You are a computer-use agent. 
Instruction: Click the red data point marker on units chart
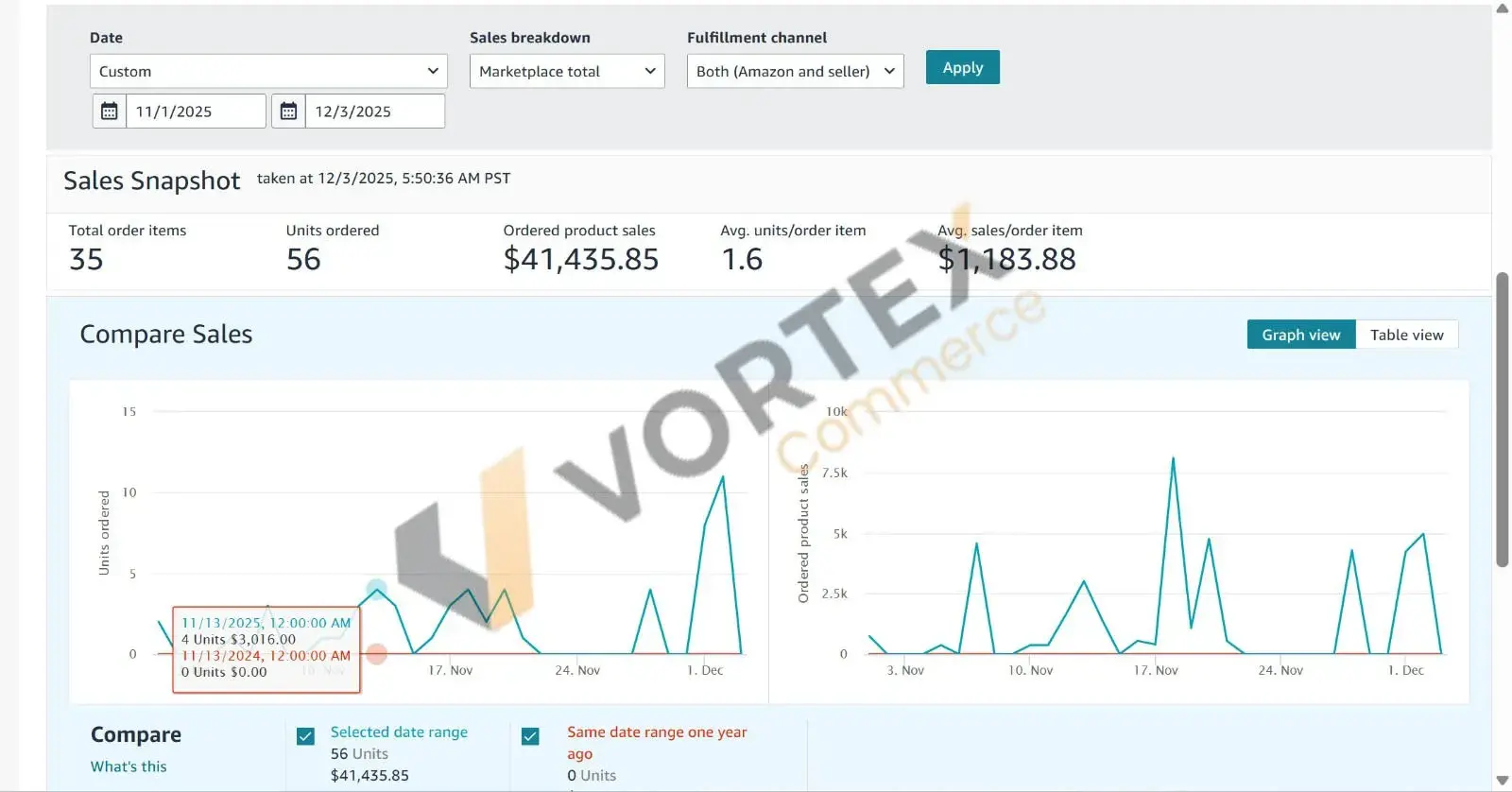[376, 654]
